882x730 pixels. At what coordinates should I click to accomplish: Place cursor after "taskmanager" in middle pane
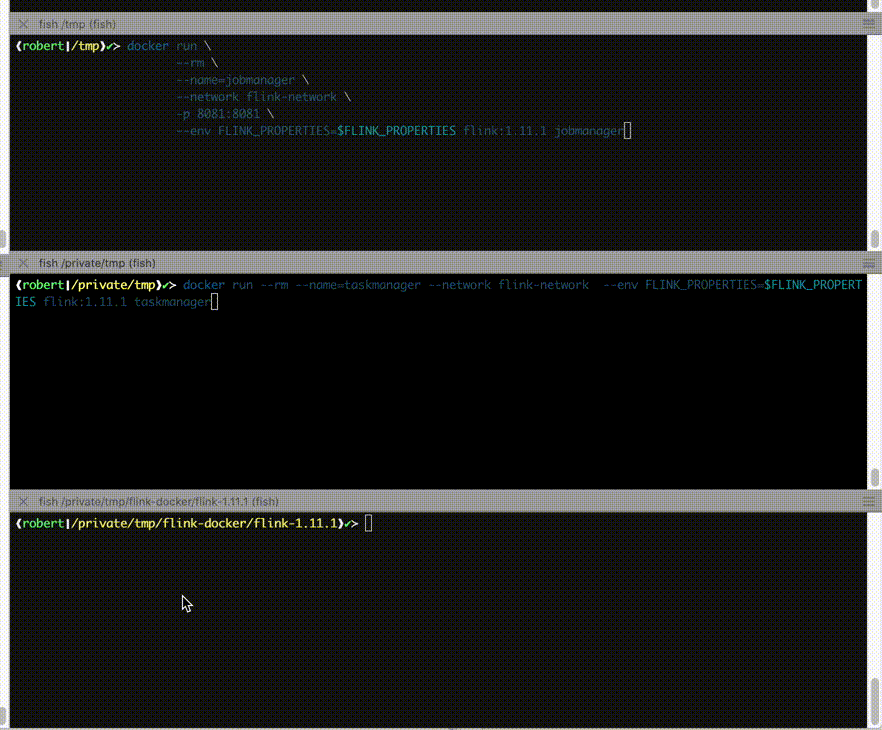tap(214, 302)
